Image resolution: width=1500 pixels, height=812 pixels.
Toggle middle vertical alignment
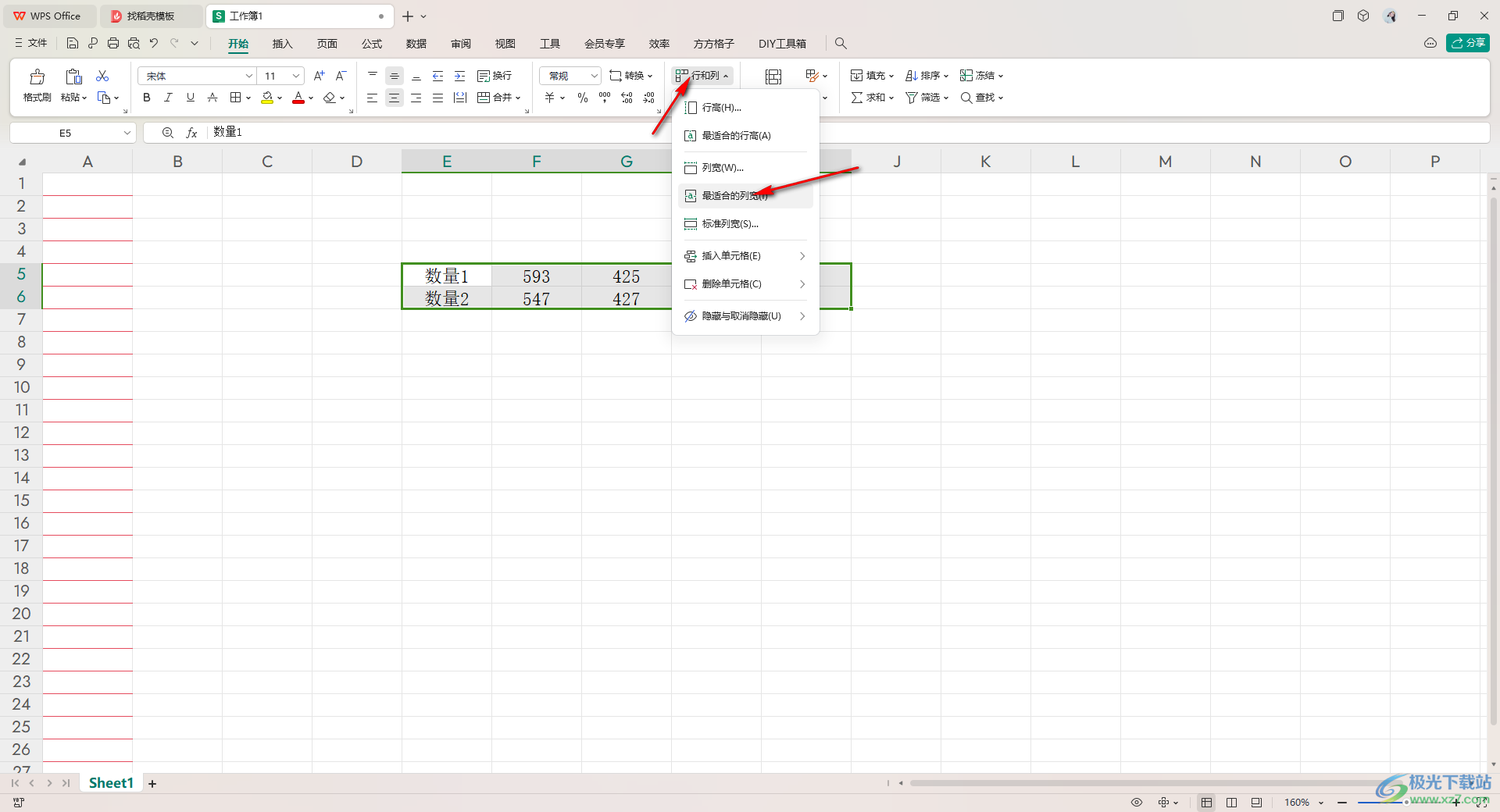click(x=395, y=76)
